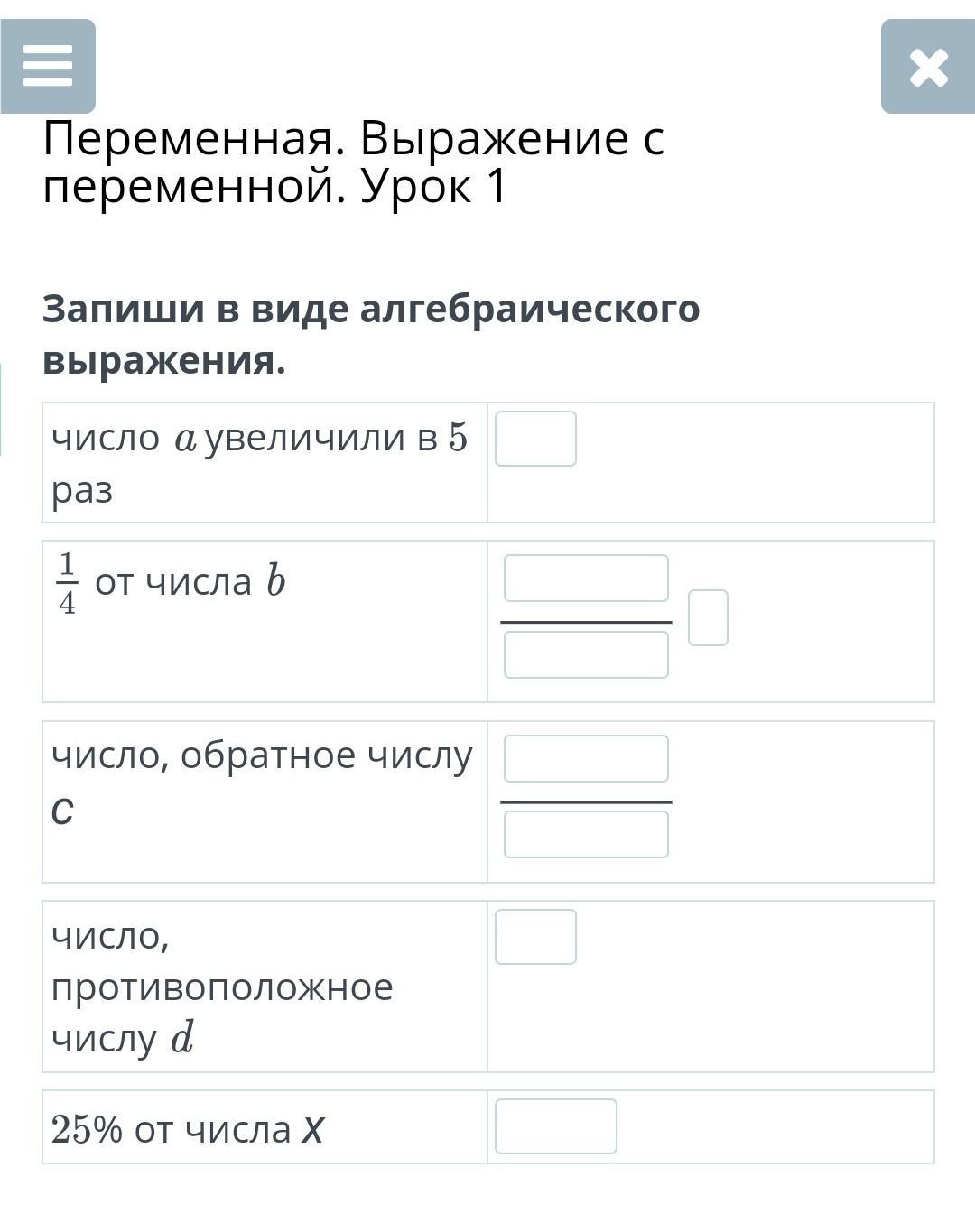Select numerator field for '1/4 от числа b'
This screenshot has width=975, height=1232.
[x=586, y=579]
